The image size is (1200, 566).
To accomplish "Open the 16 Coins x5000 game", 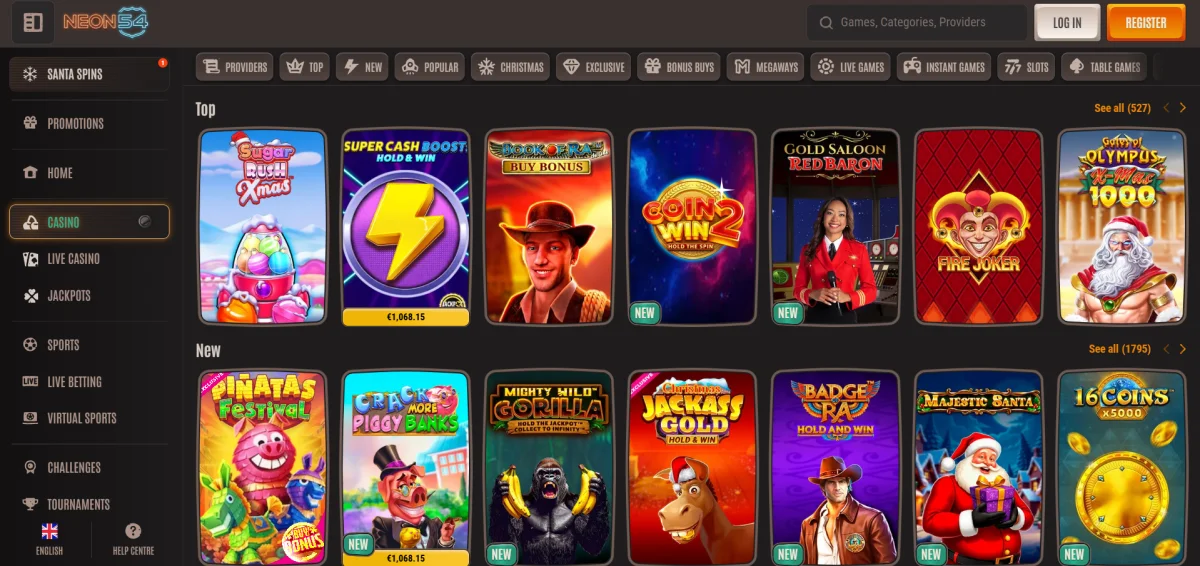I will 1122,468.
